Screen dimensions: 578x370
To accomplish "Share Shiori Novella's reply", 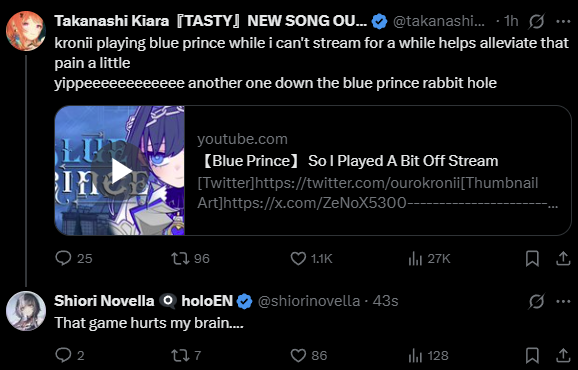I will (563, 355).
